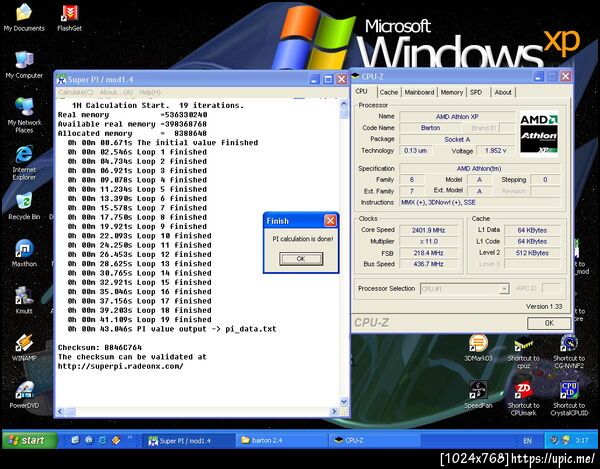
Task: Click Super PI horizontal scrollbar left arrow
Action: click(60, 411)
